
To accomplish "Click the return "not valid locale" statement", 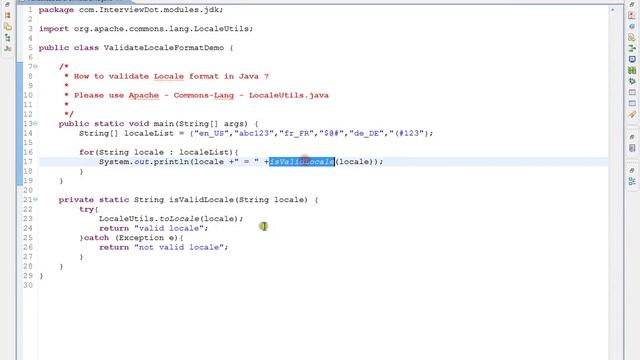I will (x=163, y=247).
